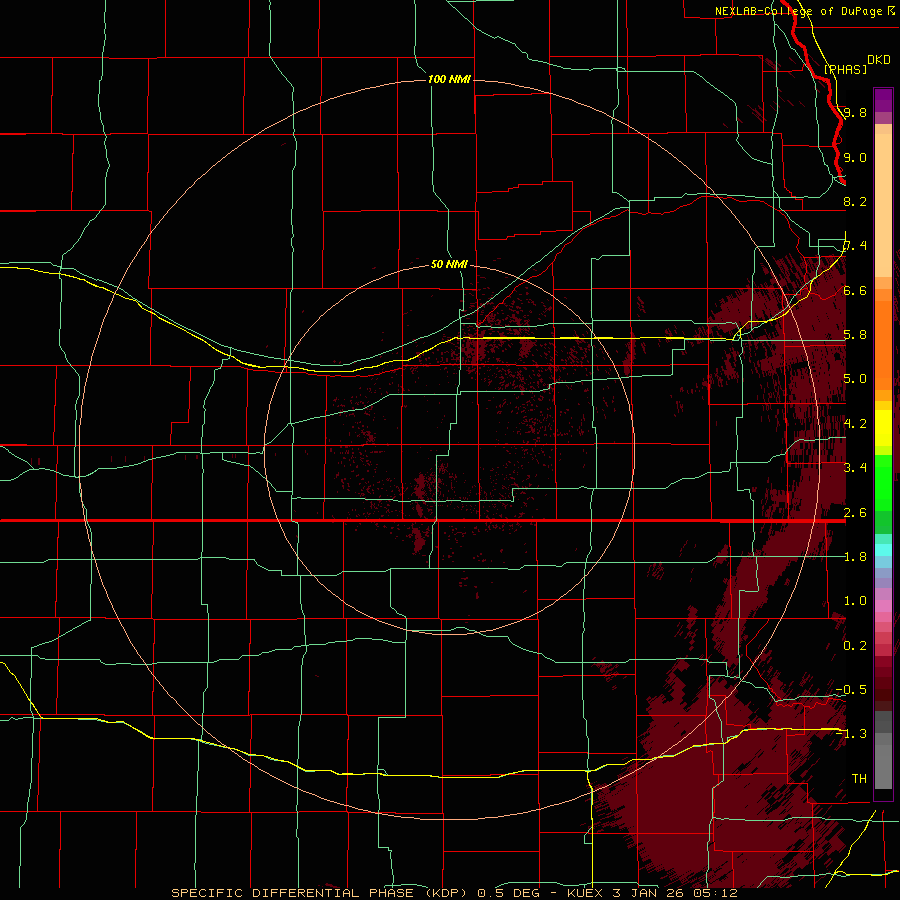Click the 1.8 value on the color scale
The image size is (900, 900).
point(855,557)
